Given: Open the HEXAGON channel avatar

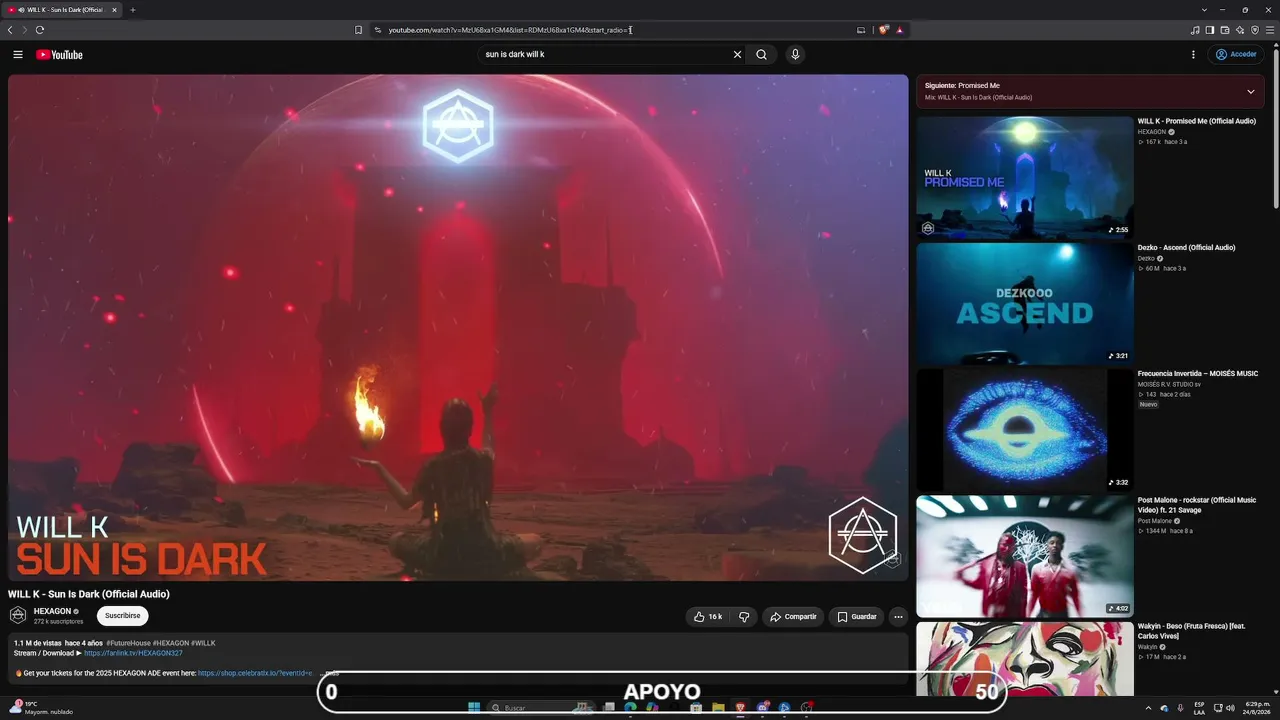Looking at the screenshot, I should [18, 615].
